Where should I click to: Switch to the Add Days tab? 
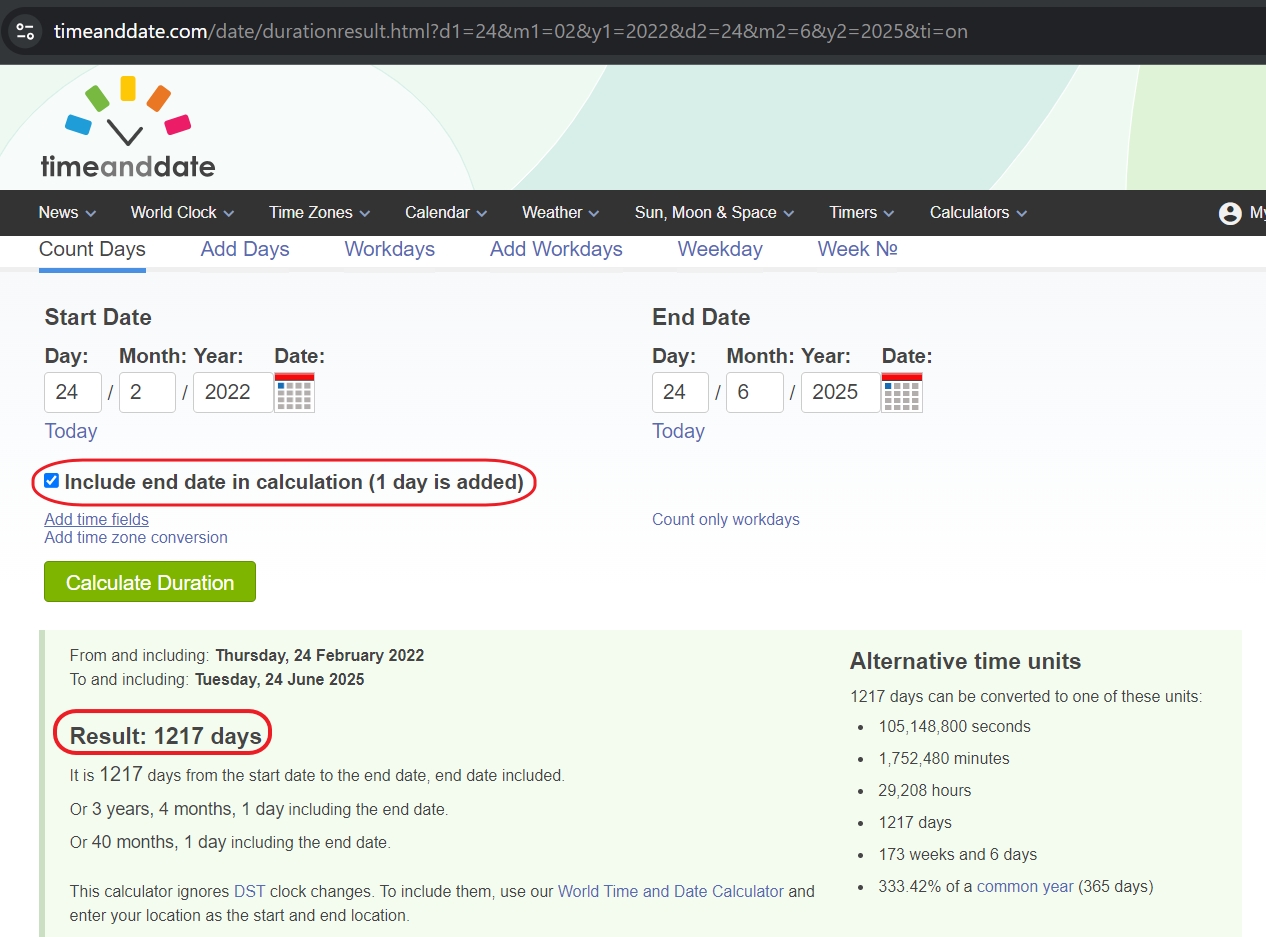(x=245, y=249)
